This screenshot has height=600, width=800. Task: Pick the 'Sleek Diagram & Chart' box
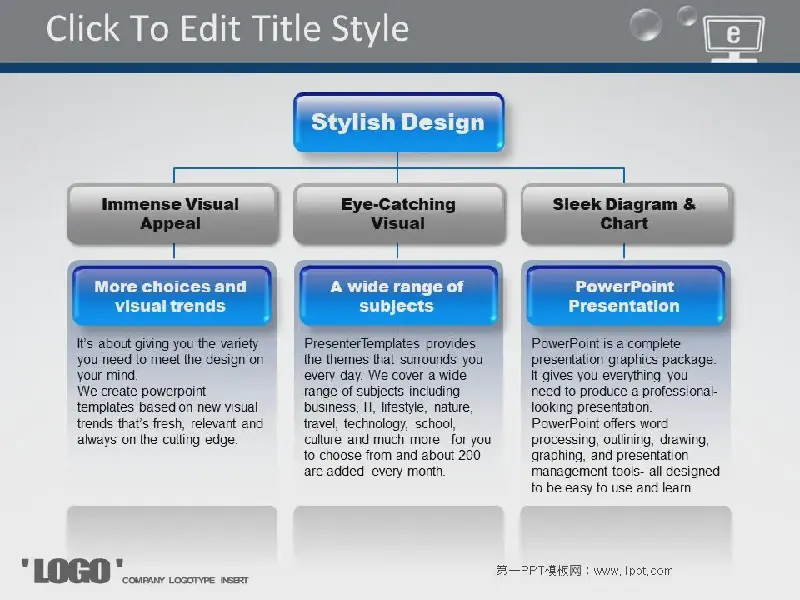625,214
